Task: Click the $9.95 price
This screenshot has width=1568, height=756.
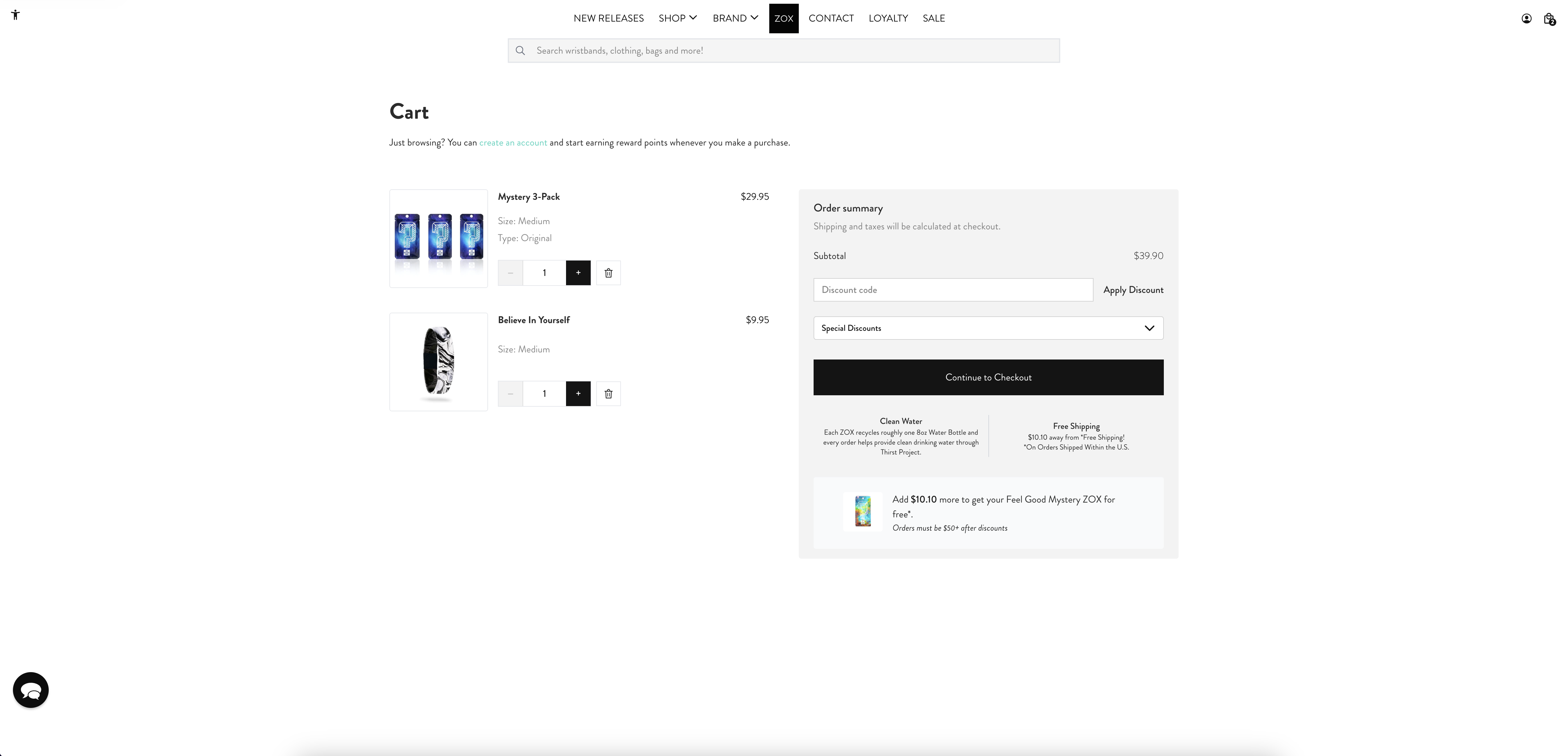Action: pyautogui.click(x=757, y=319)
